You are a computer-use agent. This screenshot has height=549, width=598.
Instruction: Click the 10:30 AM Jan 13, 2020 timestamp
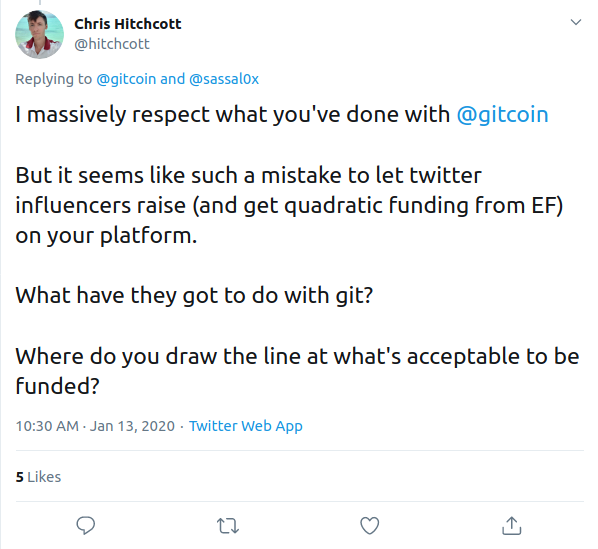coord(95,426)
